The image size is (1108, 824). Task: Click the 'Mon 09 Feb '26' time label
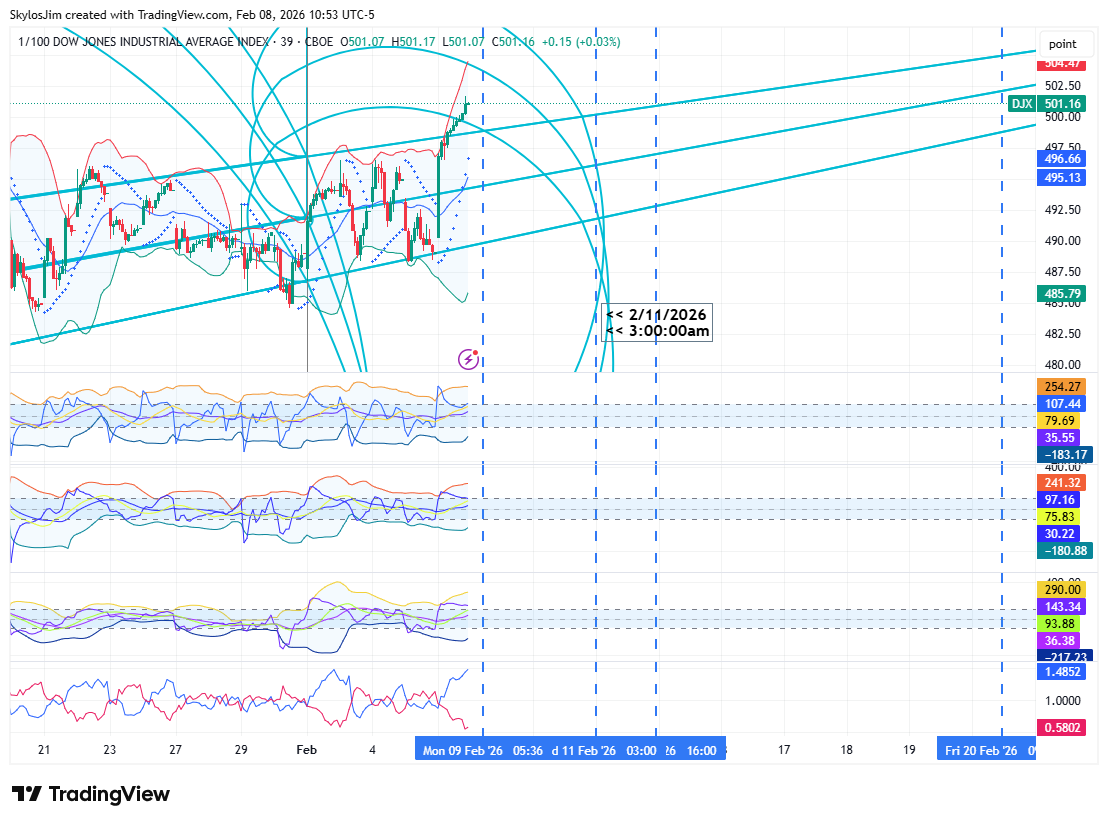(462, 751)
